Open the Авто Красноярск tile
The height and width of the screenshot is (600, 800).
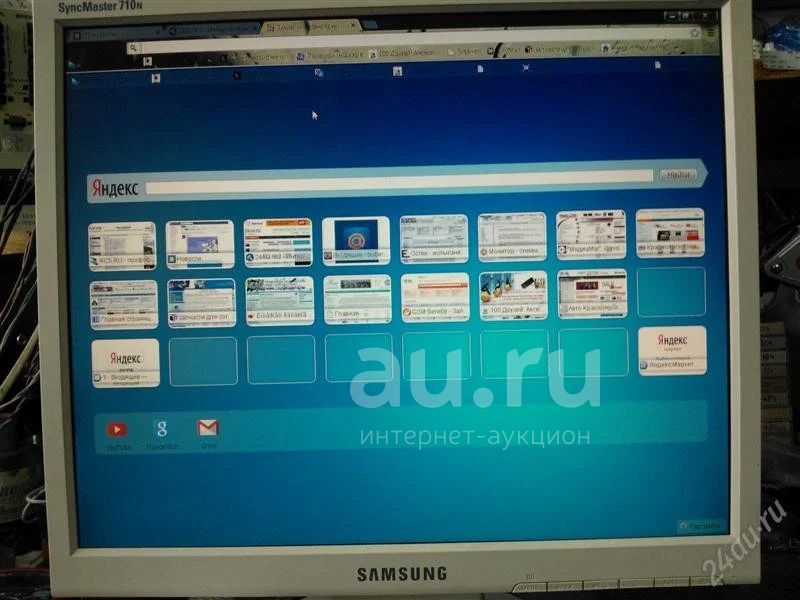point(592,294)
